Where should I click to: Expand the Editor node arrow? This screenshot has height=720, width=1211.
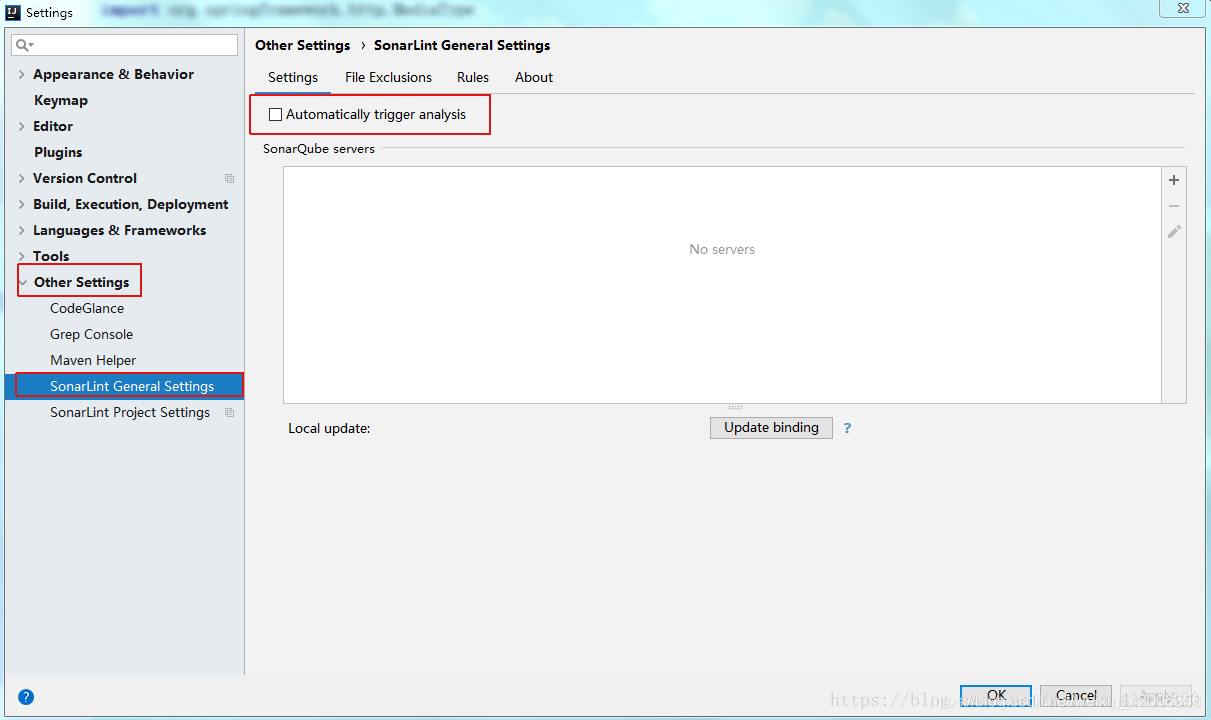22,127
